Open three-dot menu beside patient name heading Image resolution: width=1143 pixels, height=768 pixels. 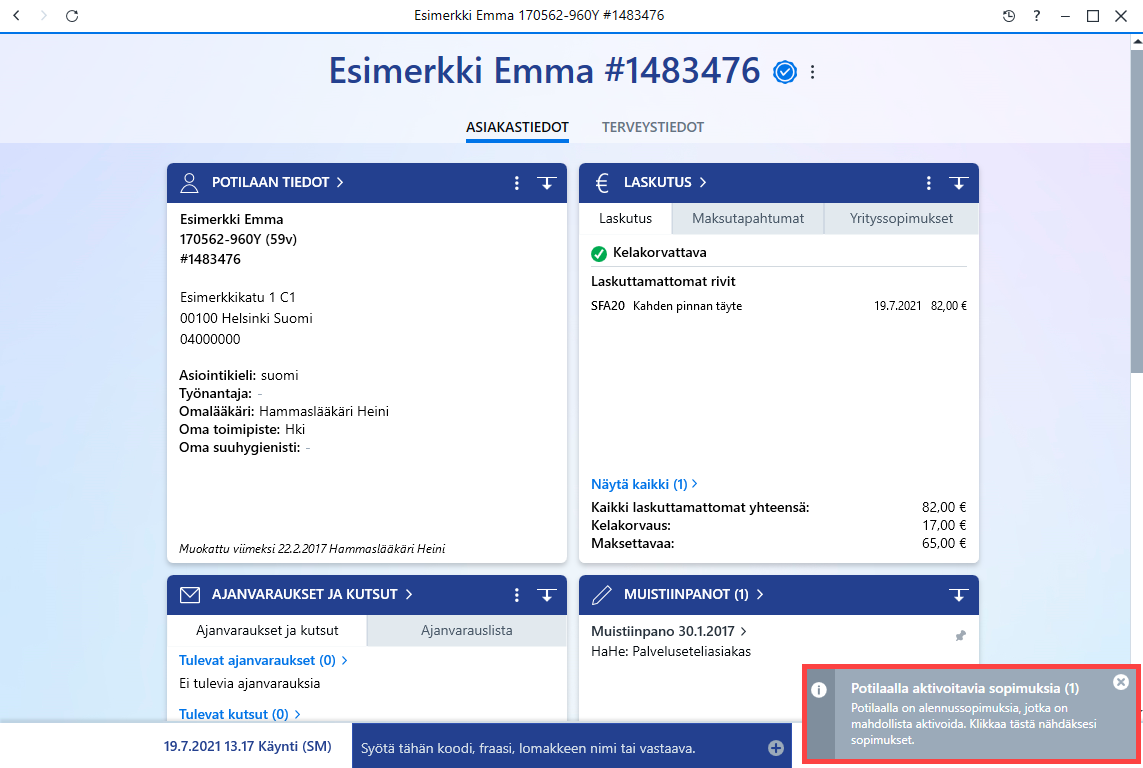tap(812, 72)
